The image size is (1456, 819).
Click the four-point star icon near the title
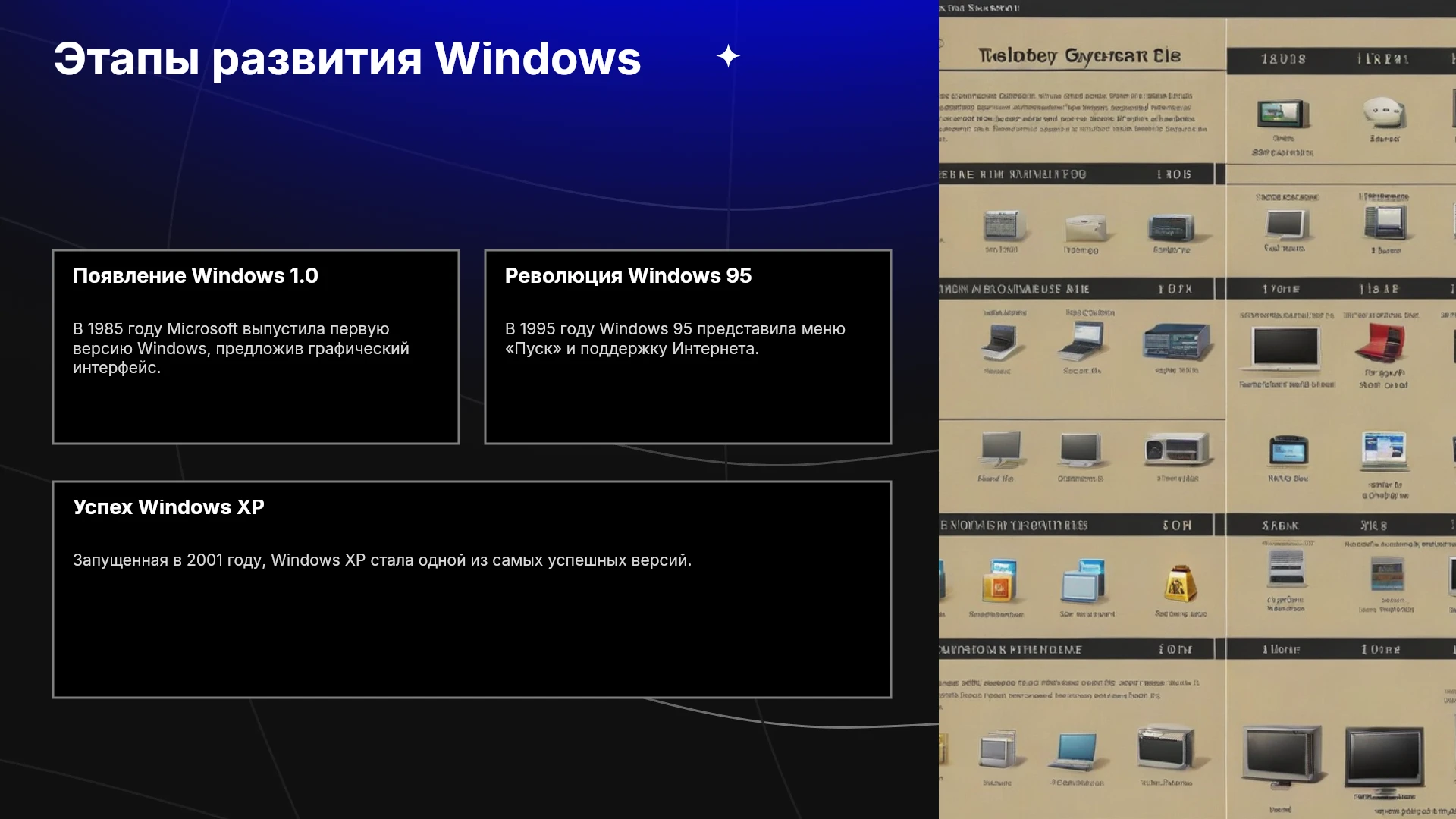tap(728, 56)
